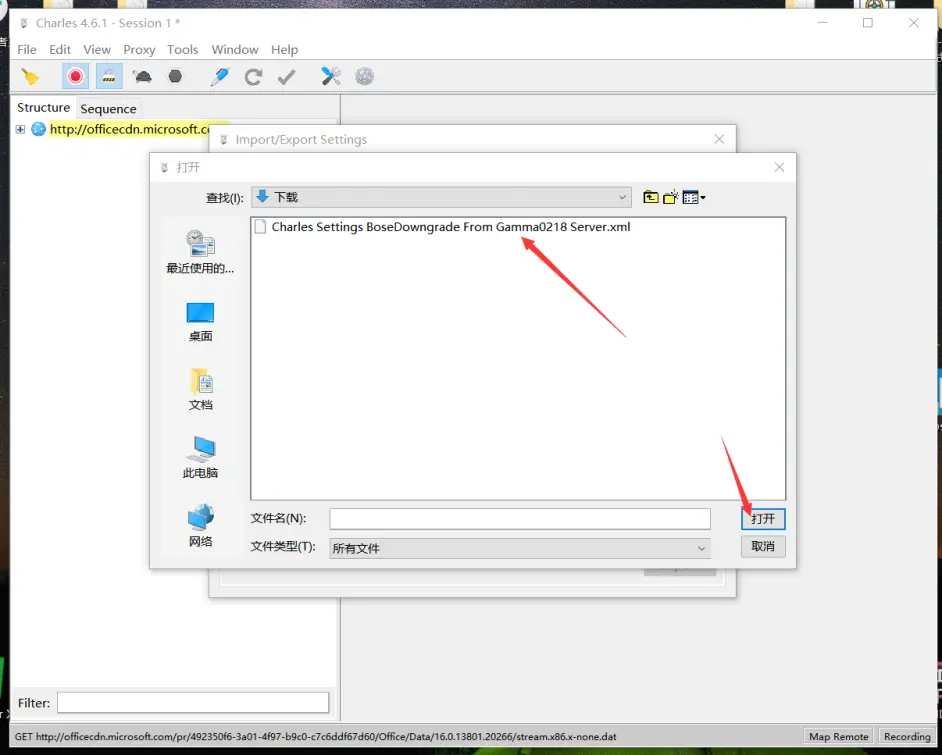Click the 文件名 filename input field
The width and height of the screenshot is (942, 755).
[x=520, y=519]
